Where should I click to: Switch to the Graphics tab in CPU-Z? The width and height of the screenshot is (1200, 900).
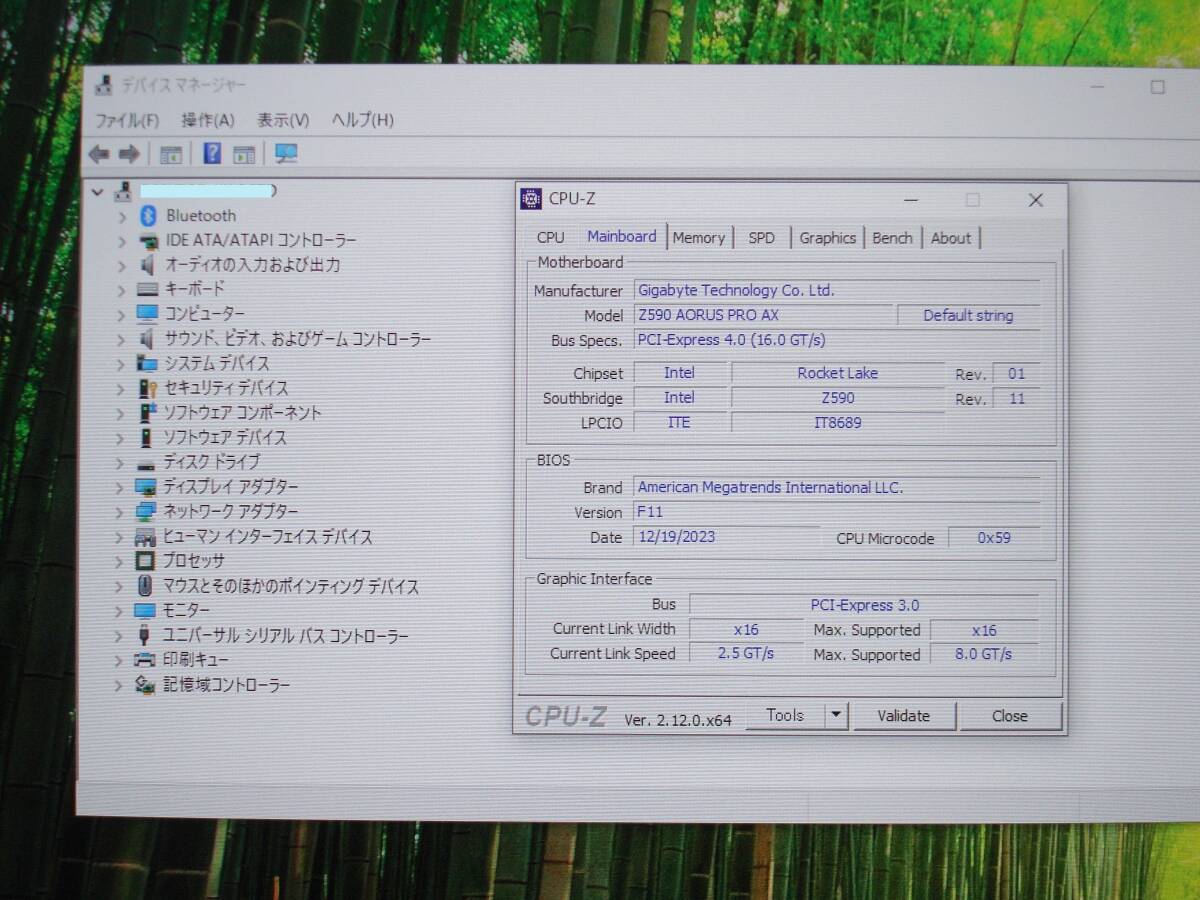[827, 238]
